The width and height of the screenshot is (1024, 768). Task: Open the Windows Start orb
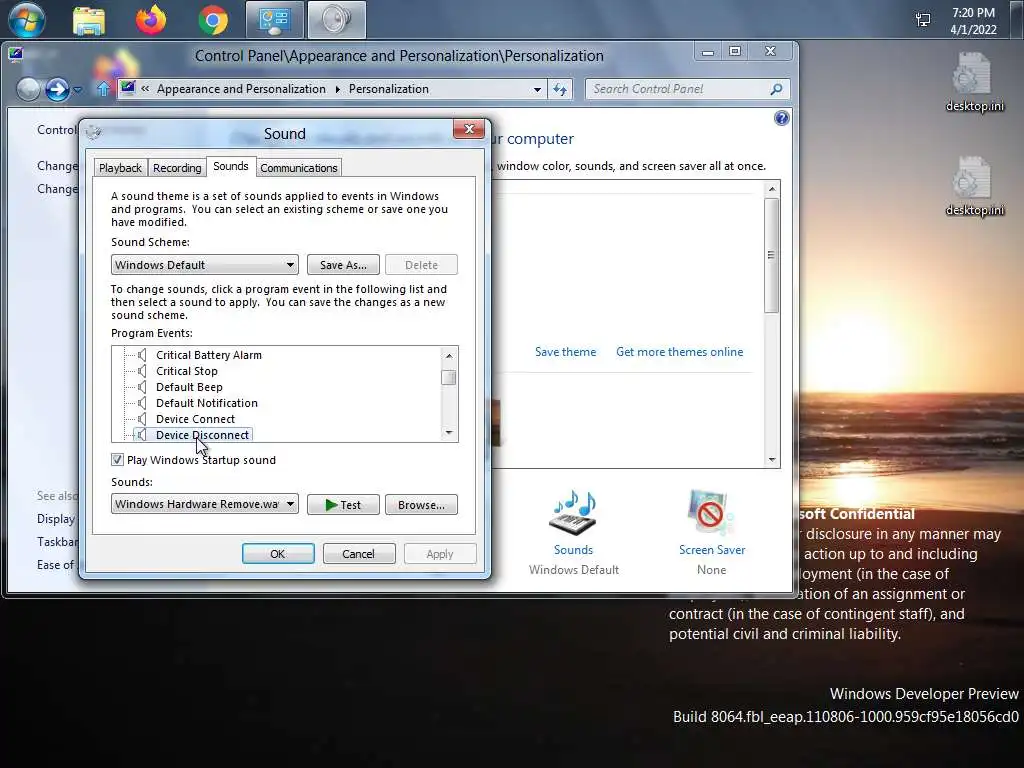tap(27, 20)
